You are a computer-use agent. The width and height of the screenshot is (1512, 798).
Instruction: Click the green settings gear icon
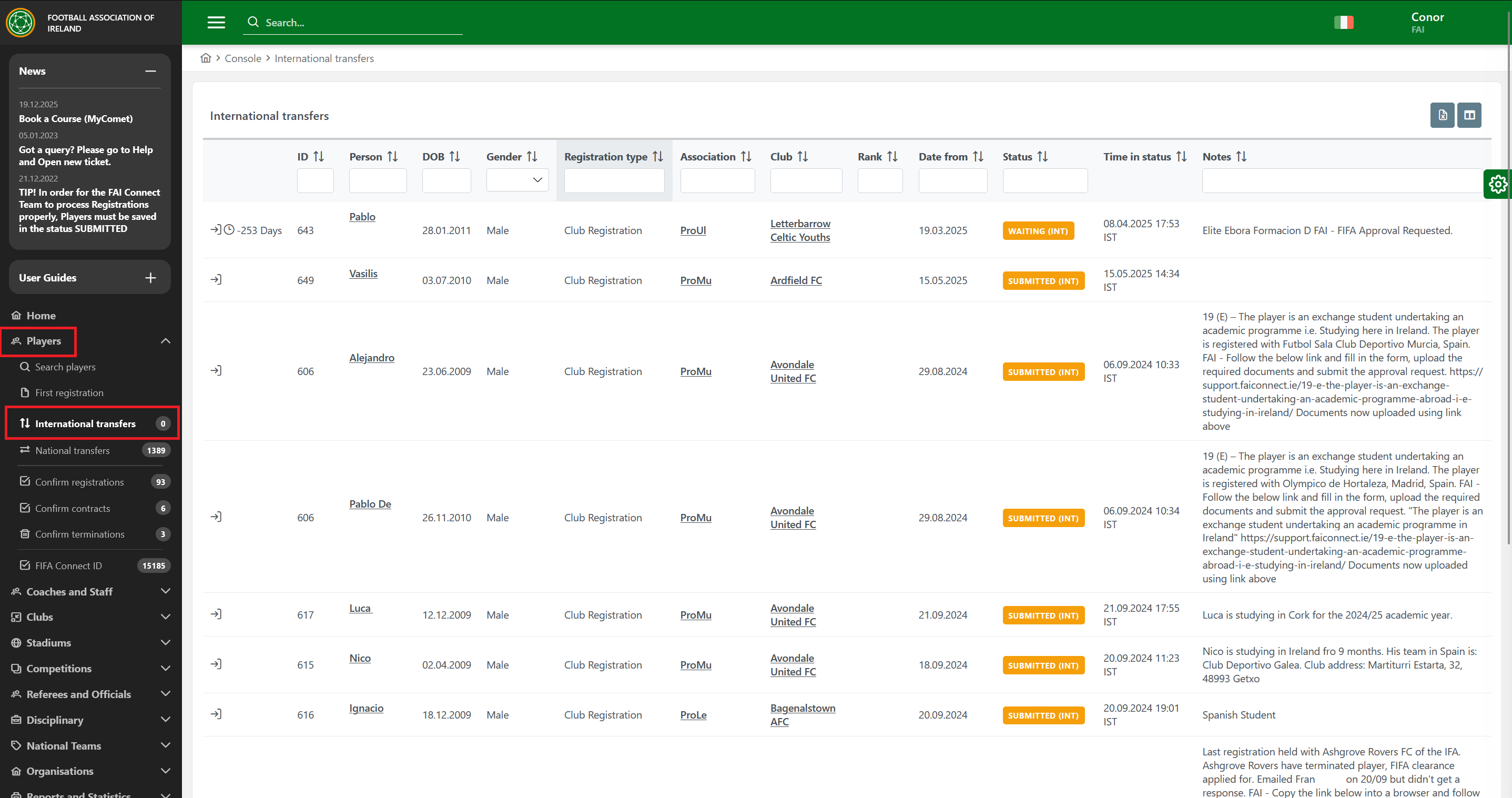(1497, 185)
